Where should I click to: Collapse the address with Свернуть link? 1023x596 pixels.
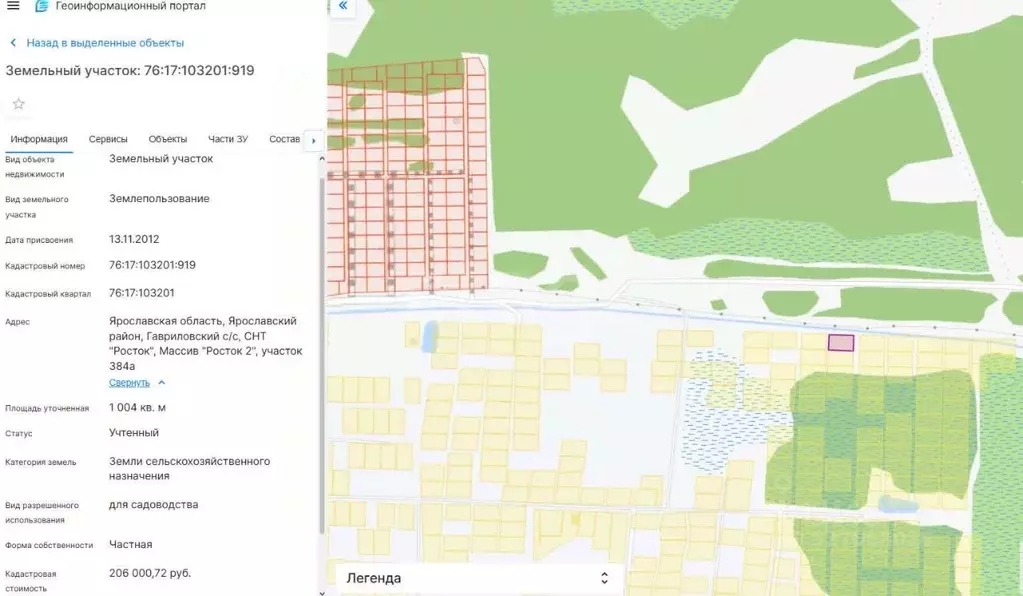click(x=129, y=382)
